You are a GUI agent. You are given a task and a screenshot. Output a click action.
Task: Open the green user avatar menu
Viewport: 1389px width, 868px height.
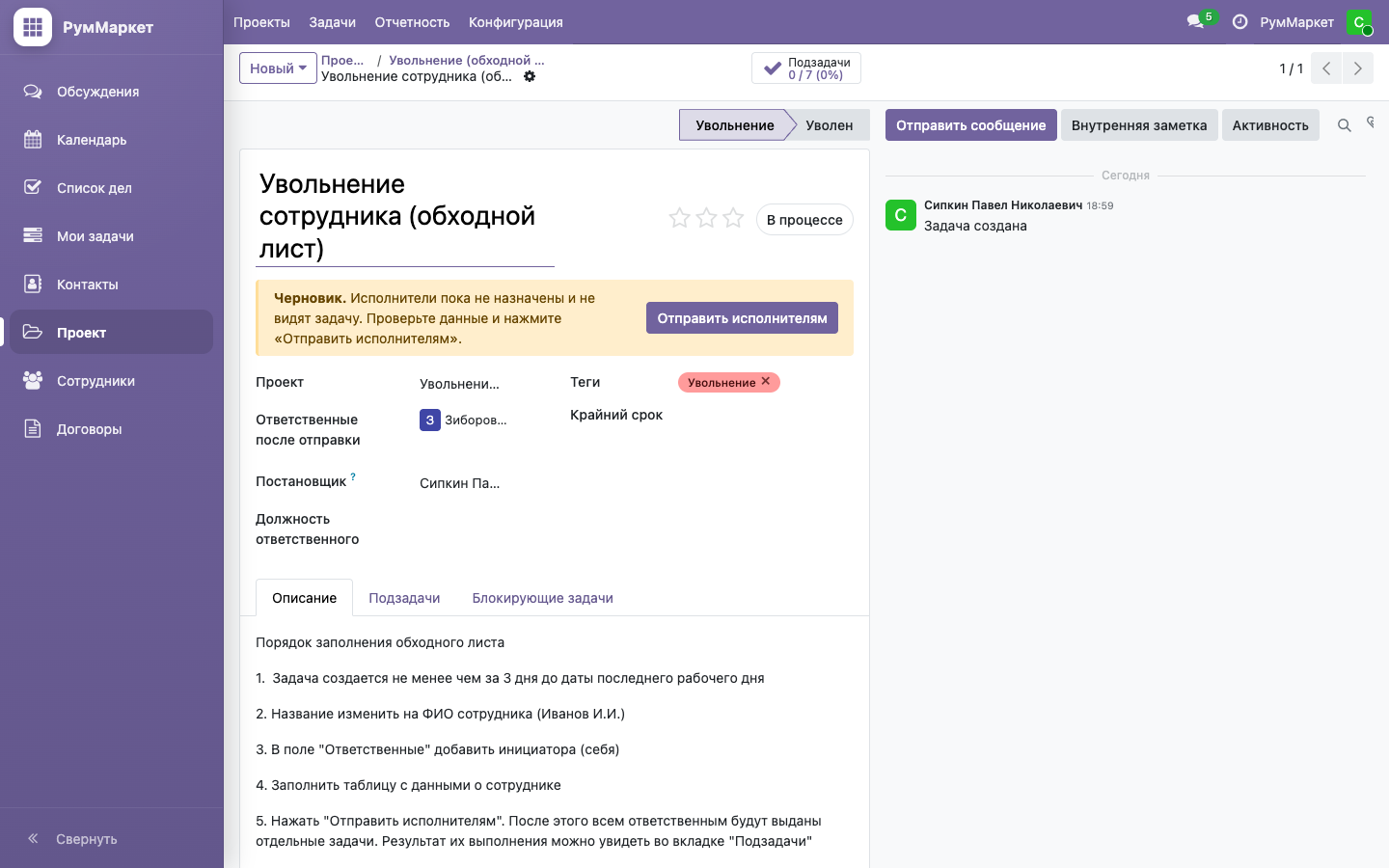tap(1359, 22)
